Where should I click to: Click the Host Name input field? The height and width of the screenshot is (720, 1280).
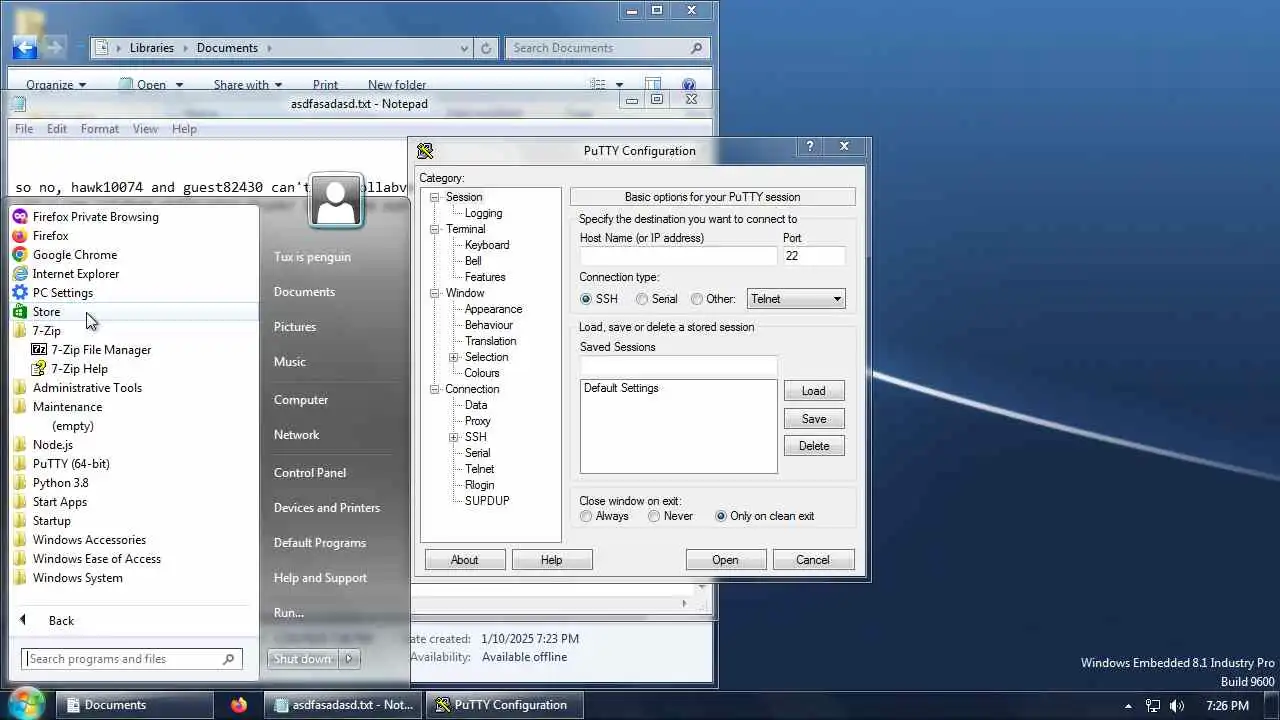(x=678, y=256)
